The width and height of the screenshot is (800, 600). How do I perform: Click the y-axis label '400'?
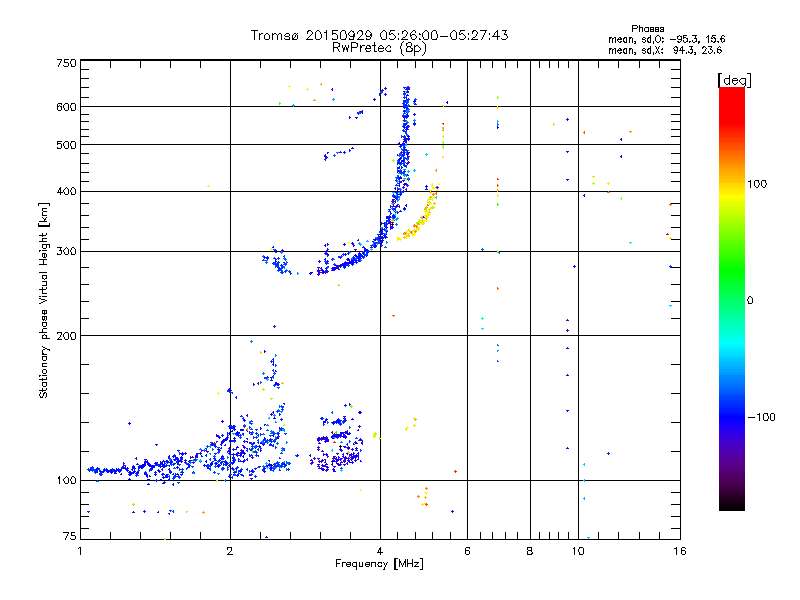coord(66,191)
